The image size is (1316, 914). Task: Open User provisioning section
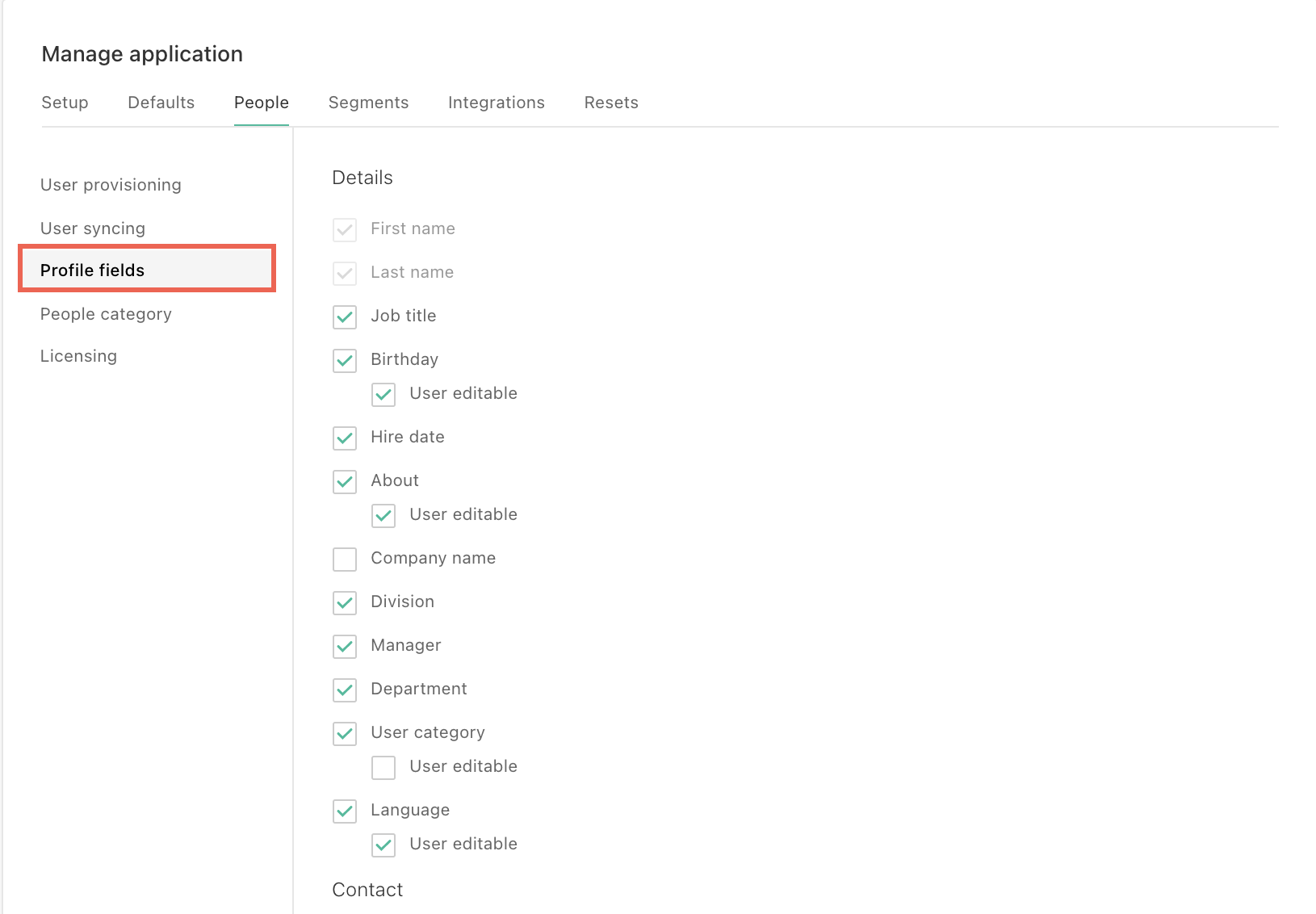pyautogui.click(x=111, y=185)
